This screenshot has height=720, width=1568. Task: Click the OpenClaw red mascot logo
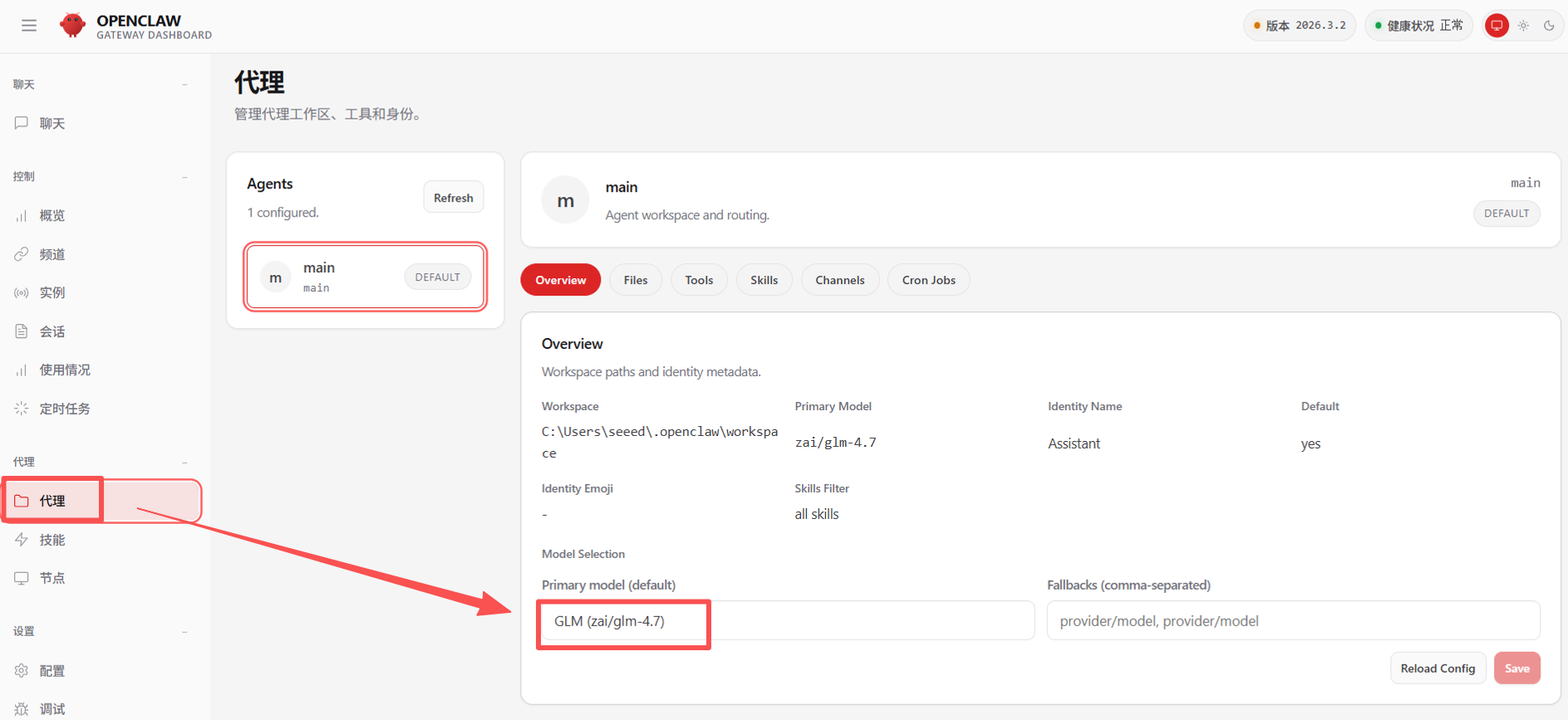click(x=73, y=26)
